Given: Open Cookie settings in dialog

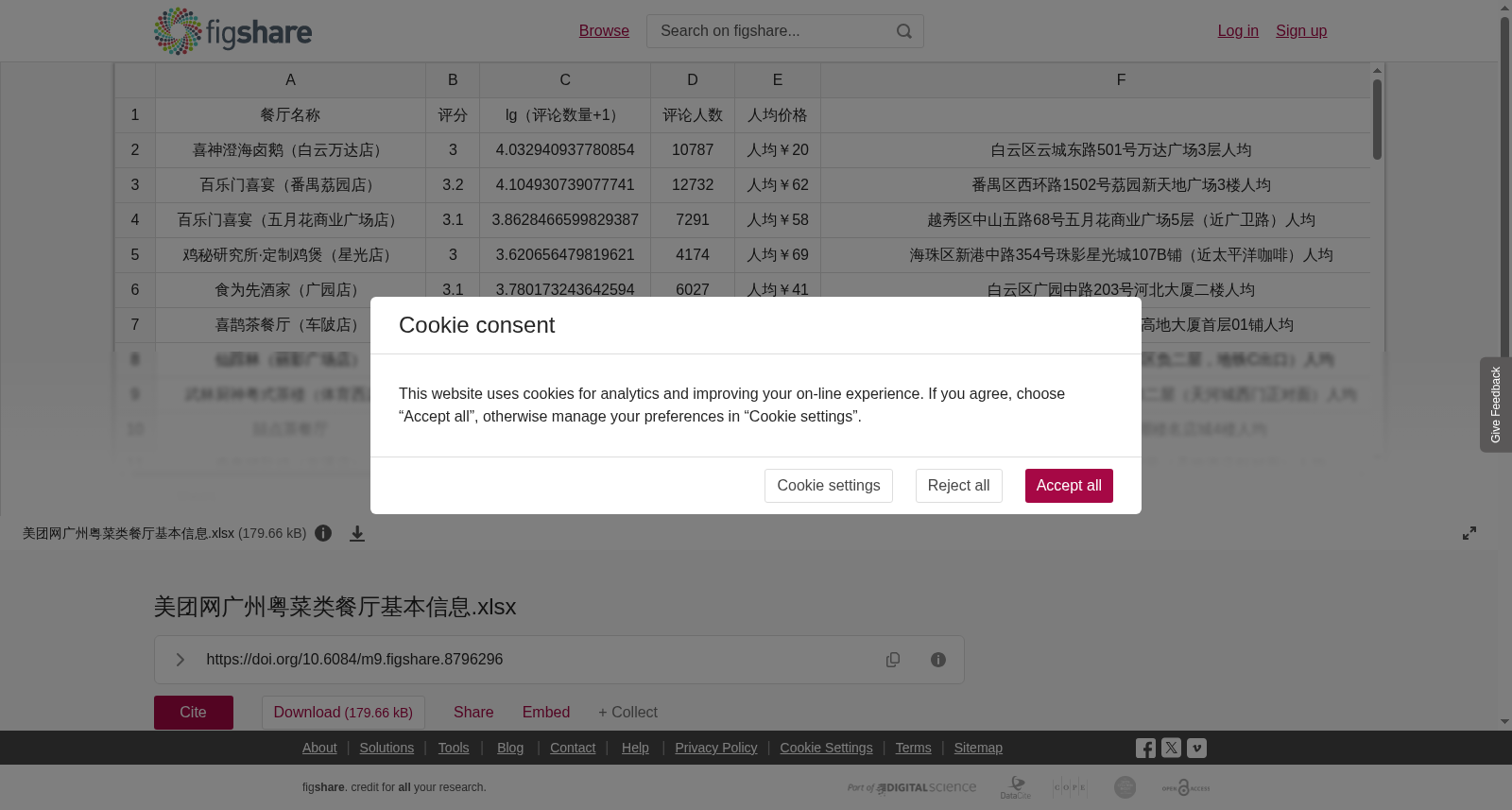Looking at the screenshot, I should (x=829, y=486).
